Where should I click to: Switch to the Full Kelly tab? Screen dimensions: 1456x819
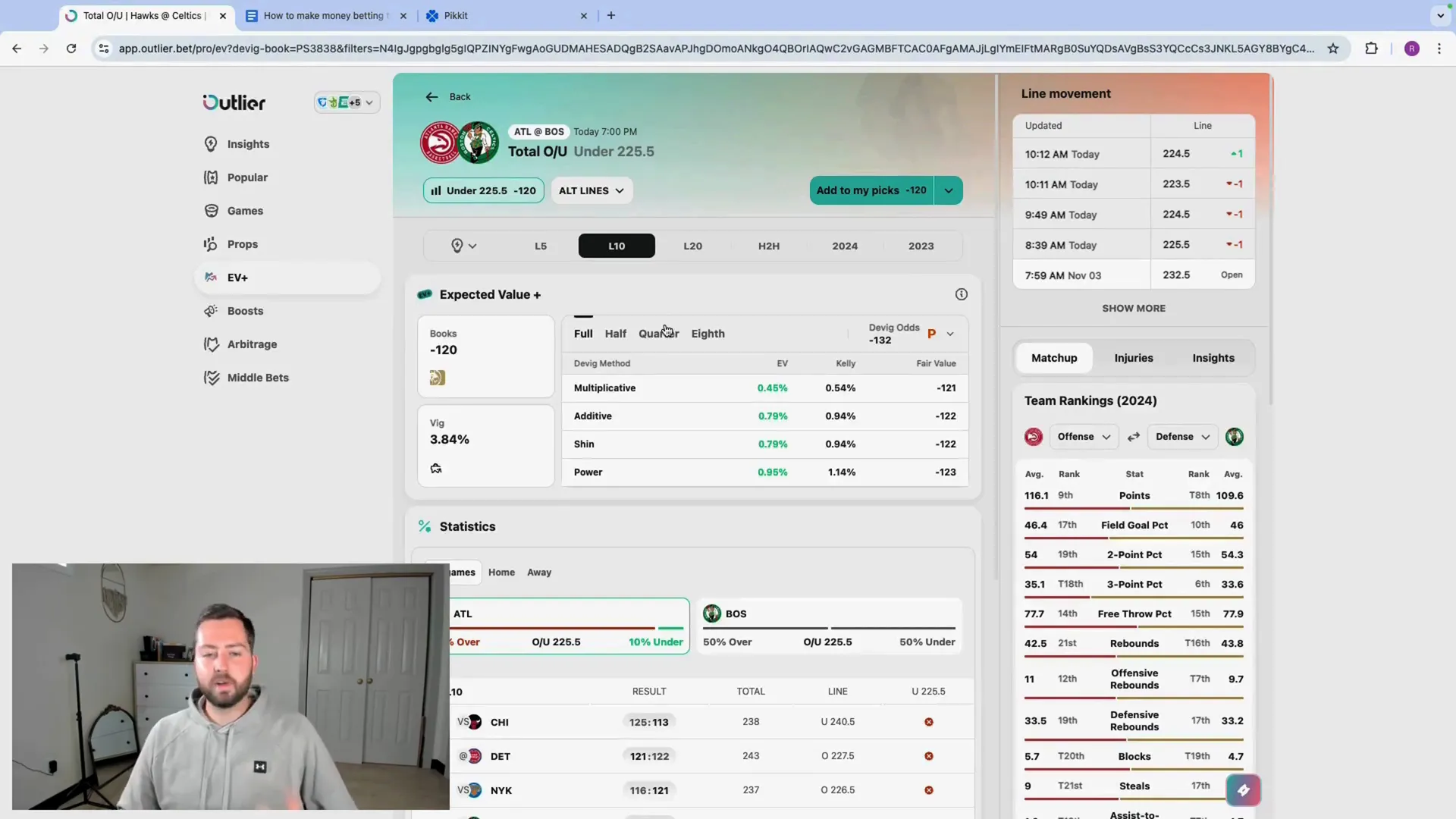[x=583, y=334]
